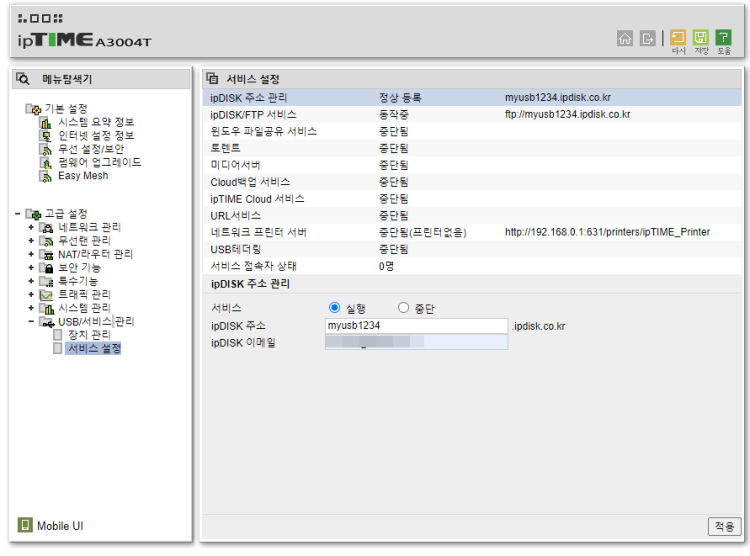The width and height of the screenshot is (750, 556).
Task: Expand the 보안 기능 tree node
Action: click(x=31, y=268)
